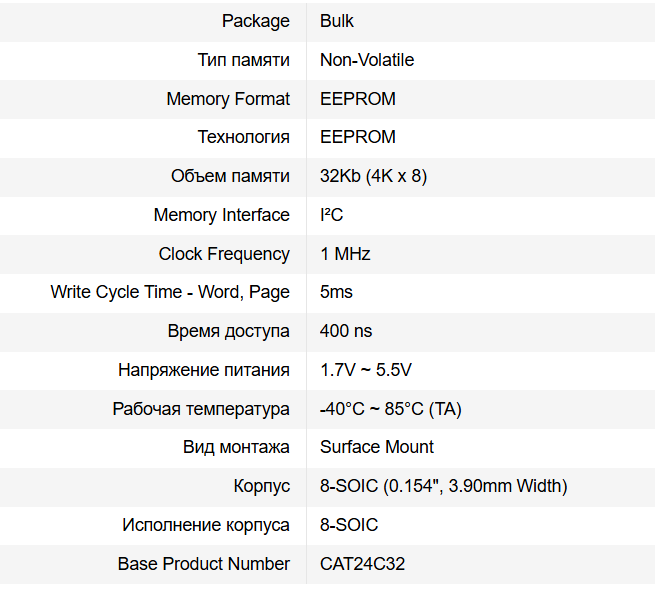The image size is (655, 597).
Task: Click the "Memory Format" label
Action: pos(228,99)
